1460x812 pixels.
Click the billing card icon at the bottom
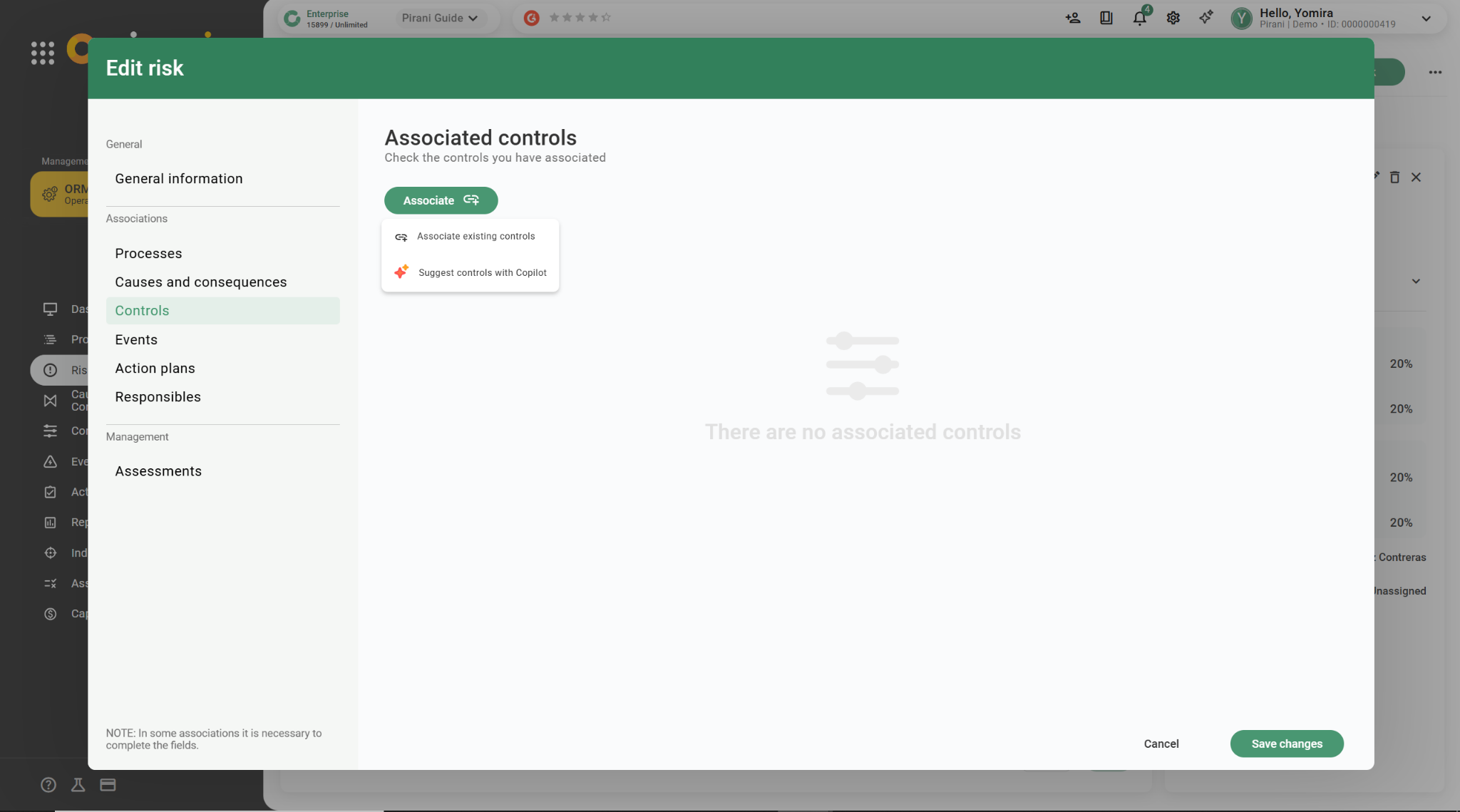point(108,785)
